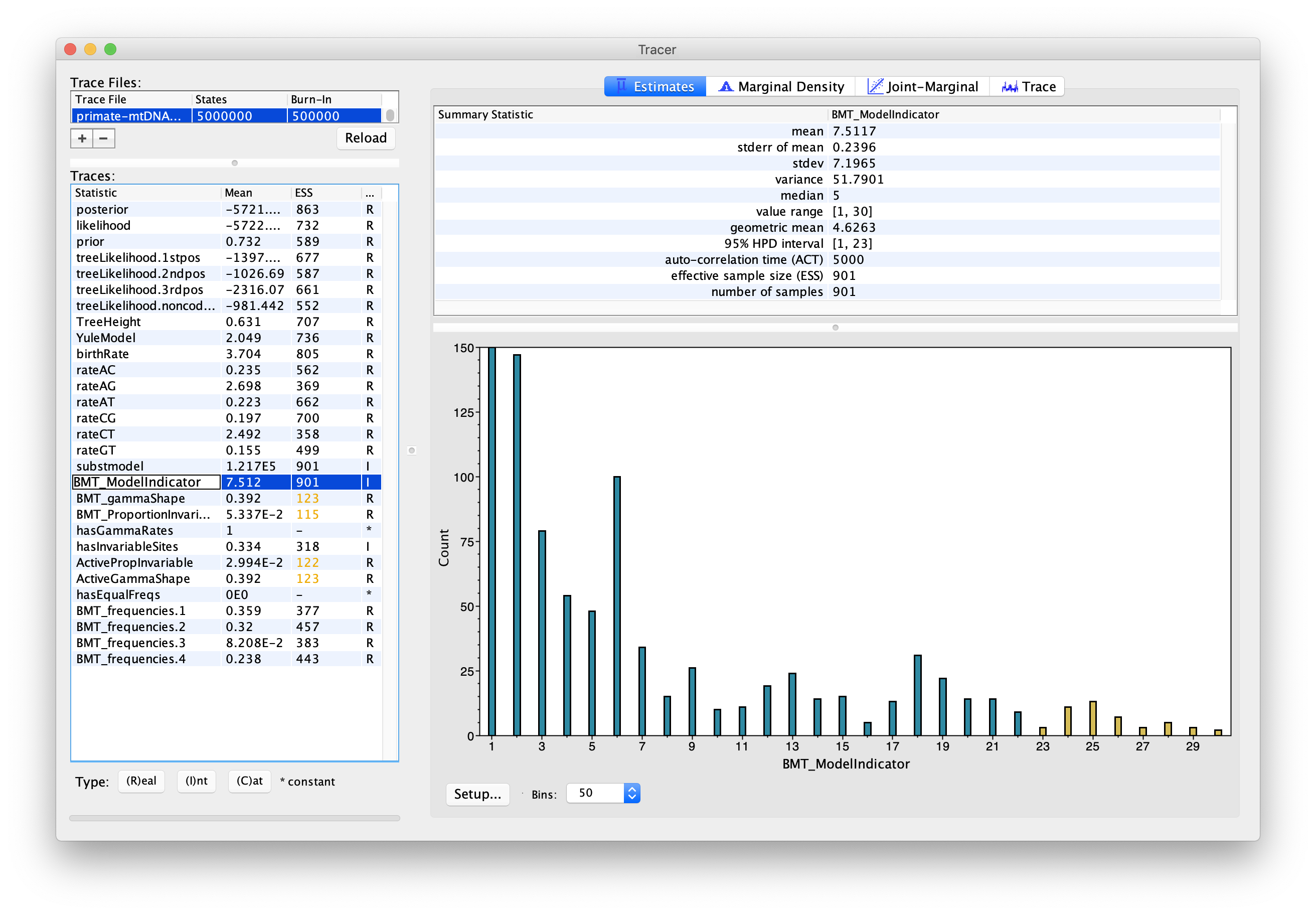Click the Marginal Density bell curve icon
1316x915 pixels.
726,87
